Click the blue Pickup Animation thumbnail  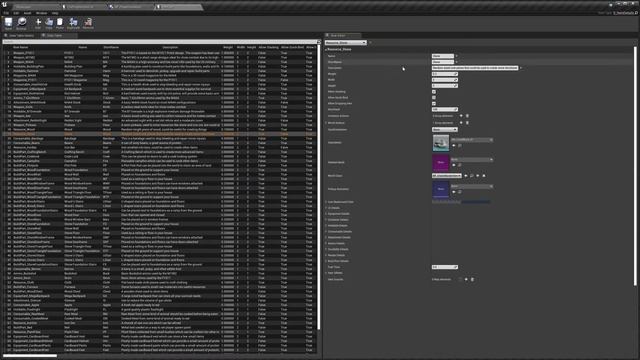tap(441, 189)
